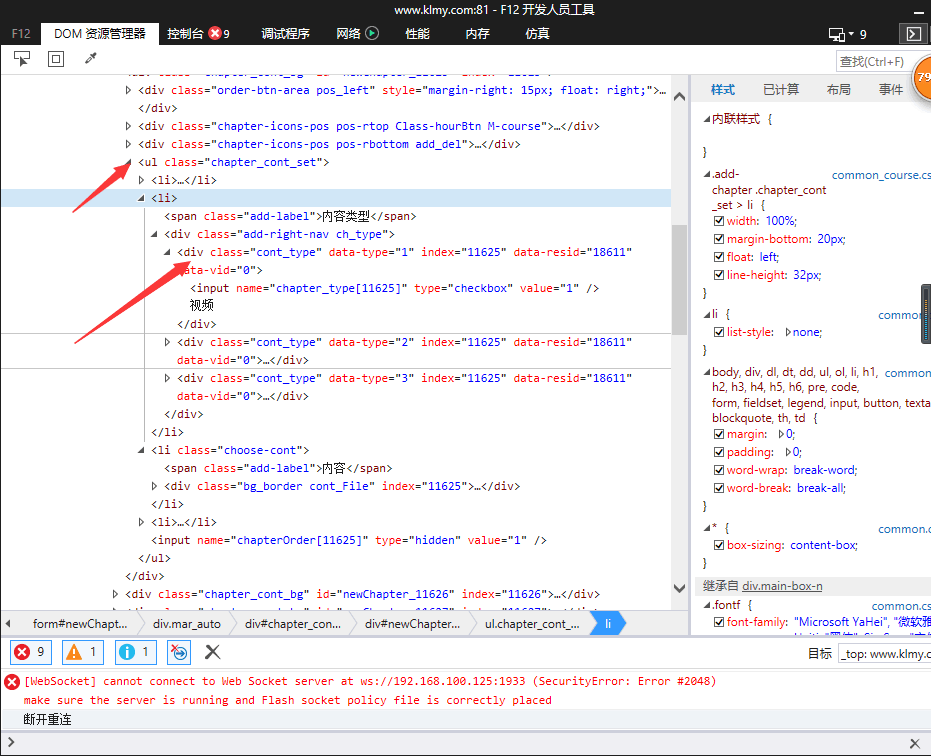Select form#newChapt breadcrumb
Viewport: 931px width, 756px height.
pyautogui.click(x=80, y=624)
